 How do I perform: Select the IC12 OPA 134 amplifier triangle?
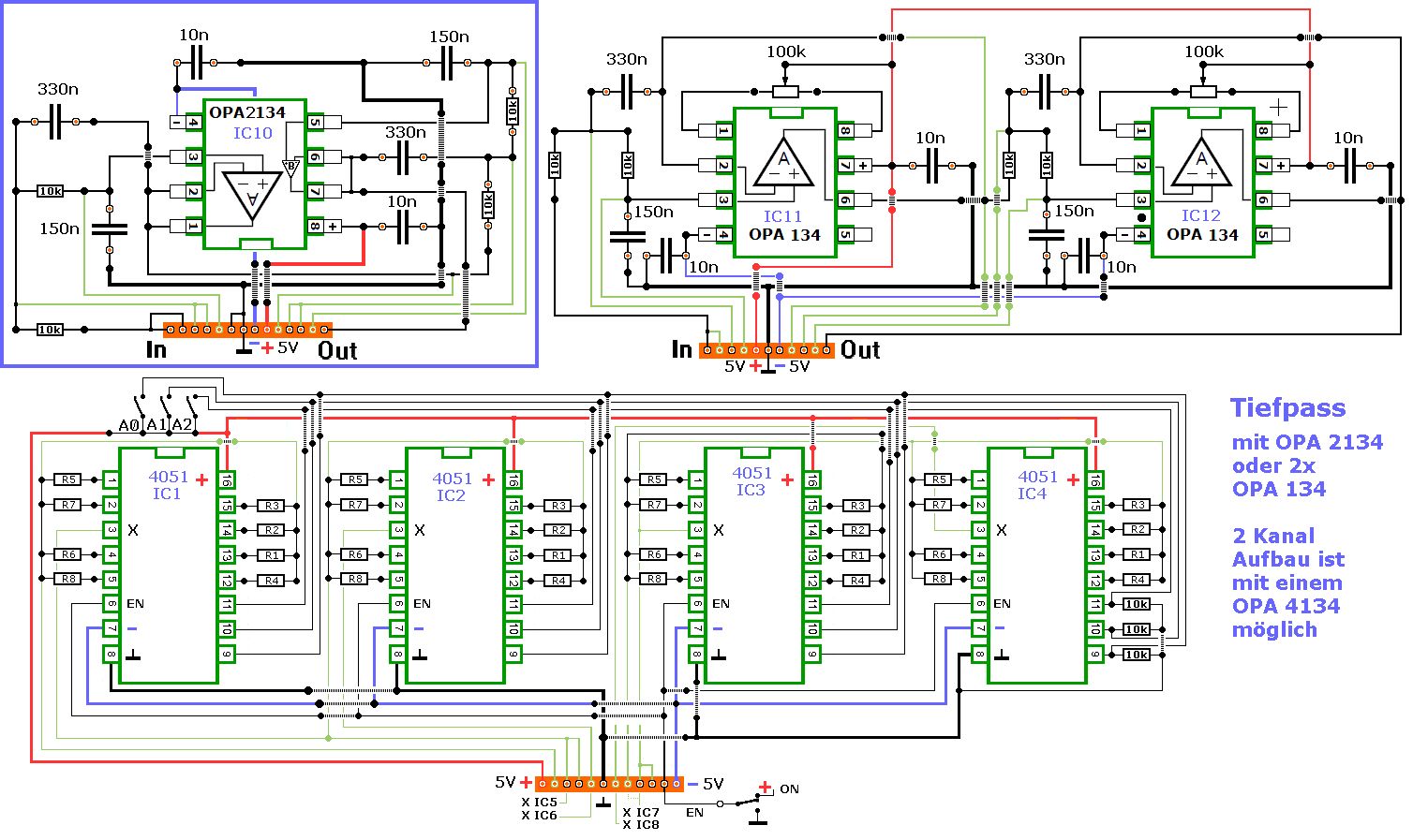pos(1201,164)
